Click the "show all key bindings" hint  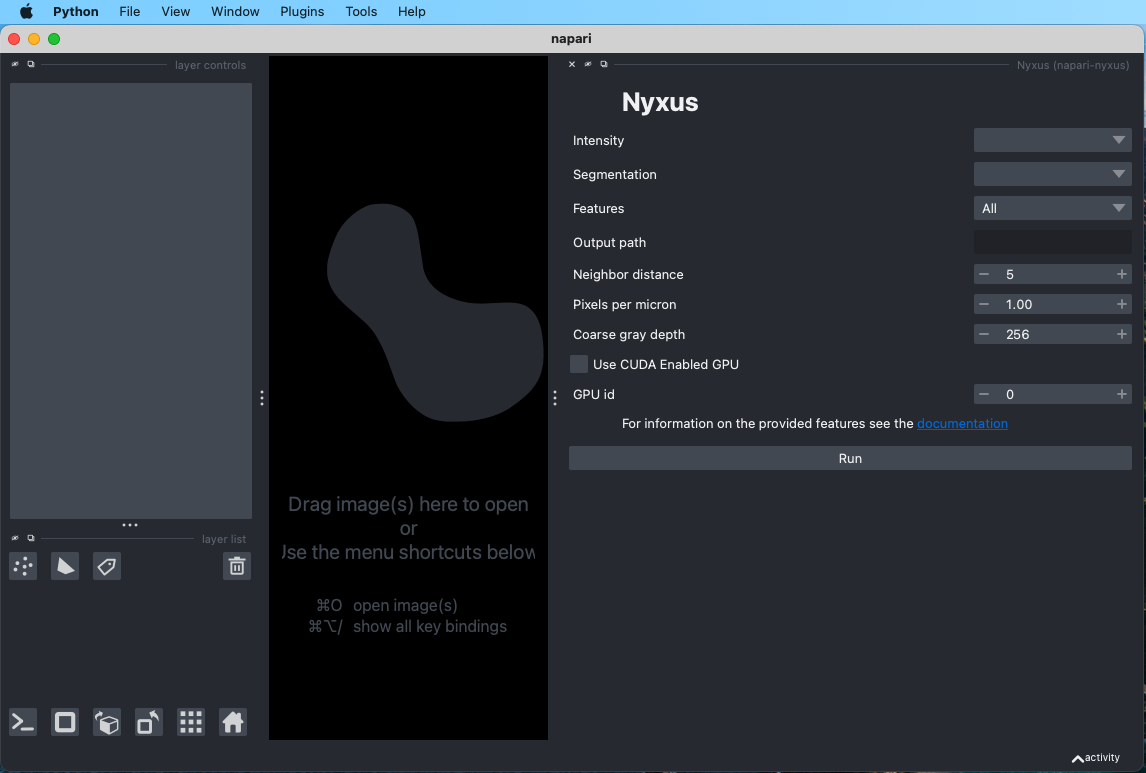430,626
